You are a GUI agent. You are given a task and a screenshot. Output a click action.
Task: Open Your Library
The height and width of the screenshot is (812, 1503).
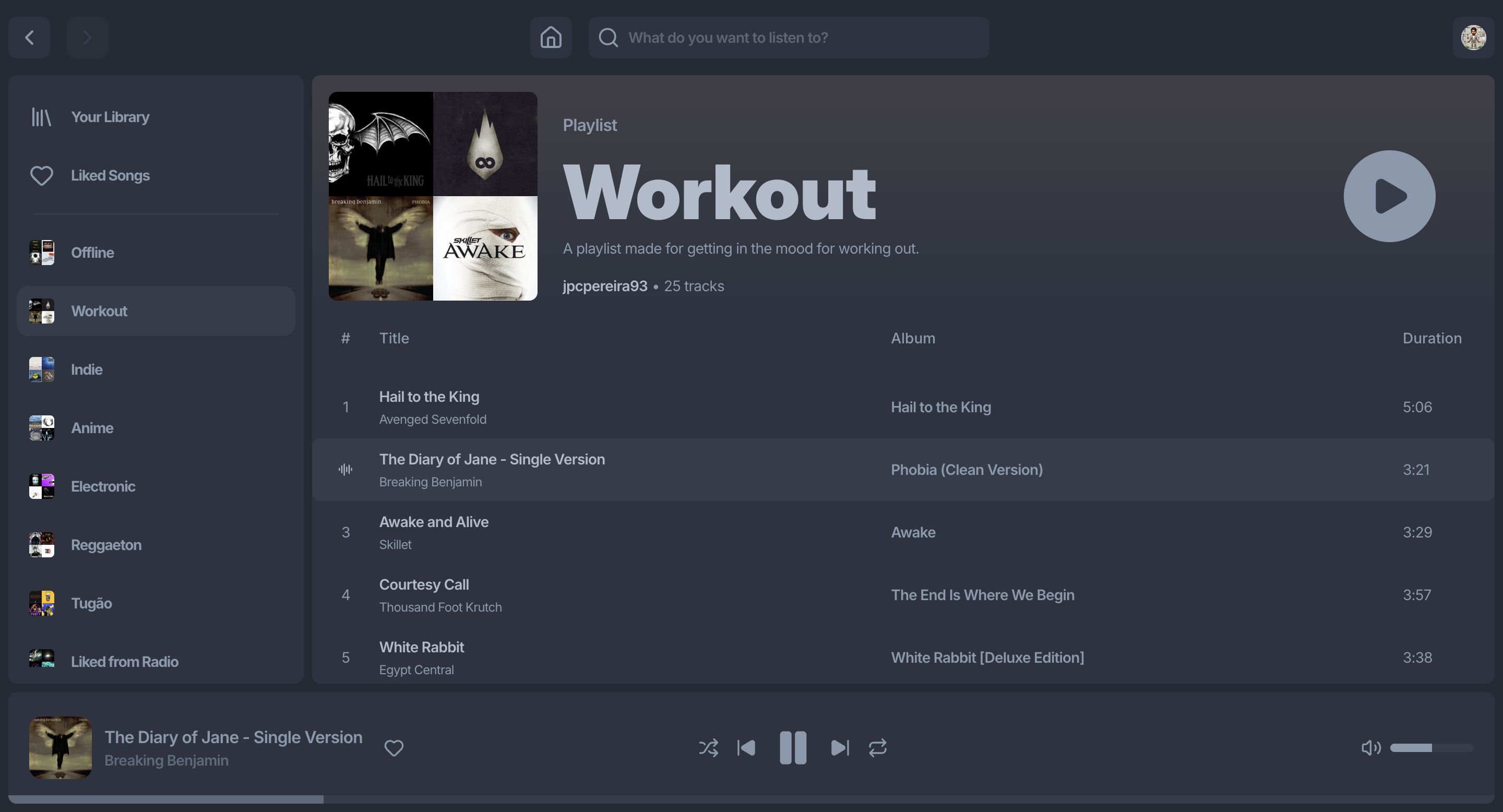pyautogui.click(x=110, y=117)
